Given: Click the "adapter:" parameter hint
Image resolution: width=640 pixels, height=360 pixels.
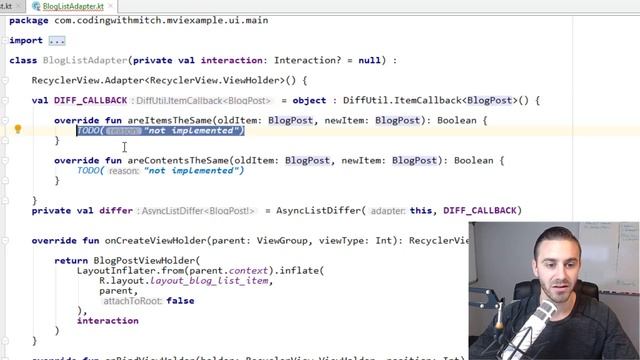Looking at the screenshot, I should pos(388,211).
